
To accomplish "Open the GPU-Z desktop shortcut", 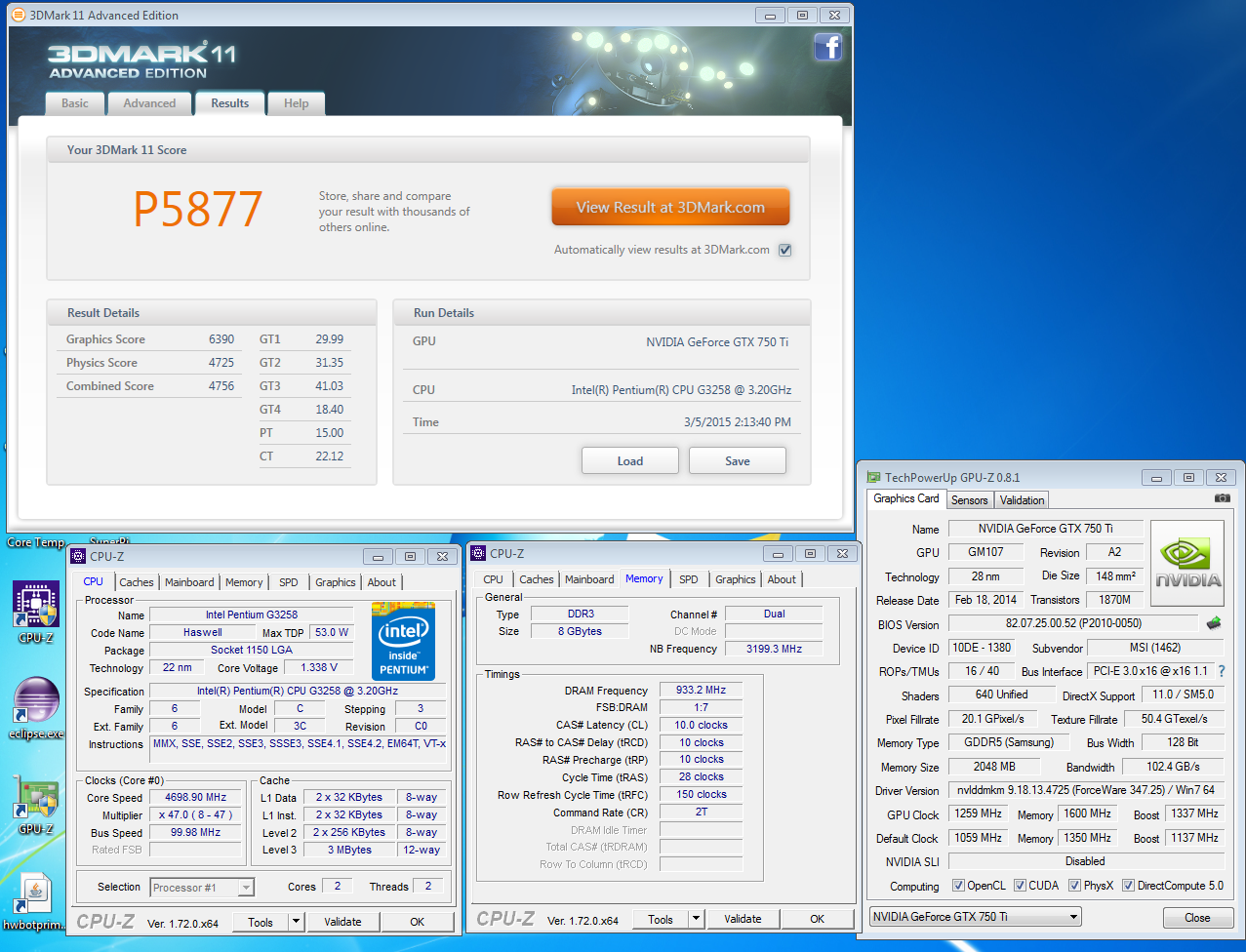I will [36, 805].
